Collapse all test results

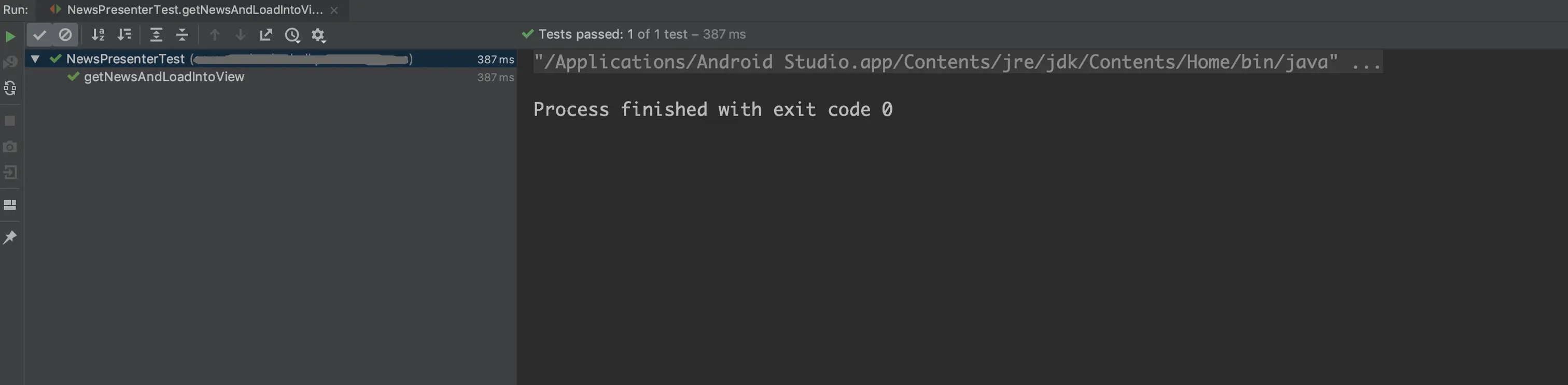pyautogui.click(x=182, y=35)
